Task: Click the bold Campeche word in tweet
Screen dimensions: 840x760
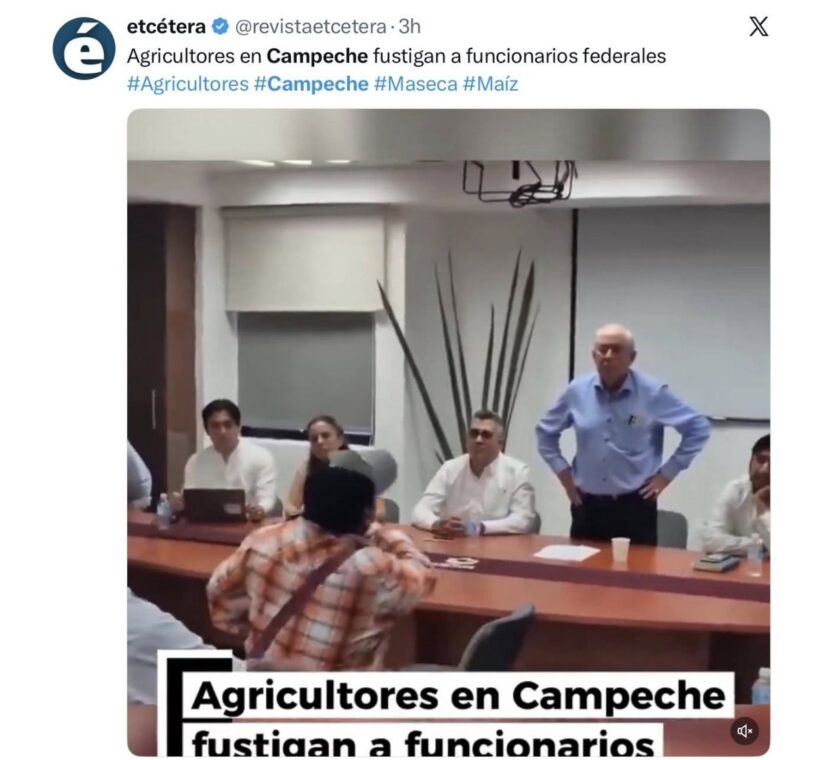Action: [x=317, y=56]
